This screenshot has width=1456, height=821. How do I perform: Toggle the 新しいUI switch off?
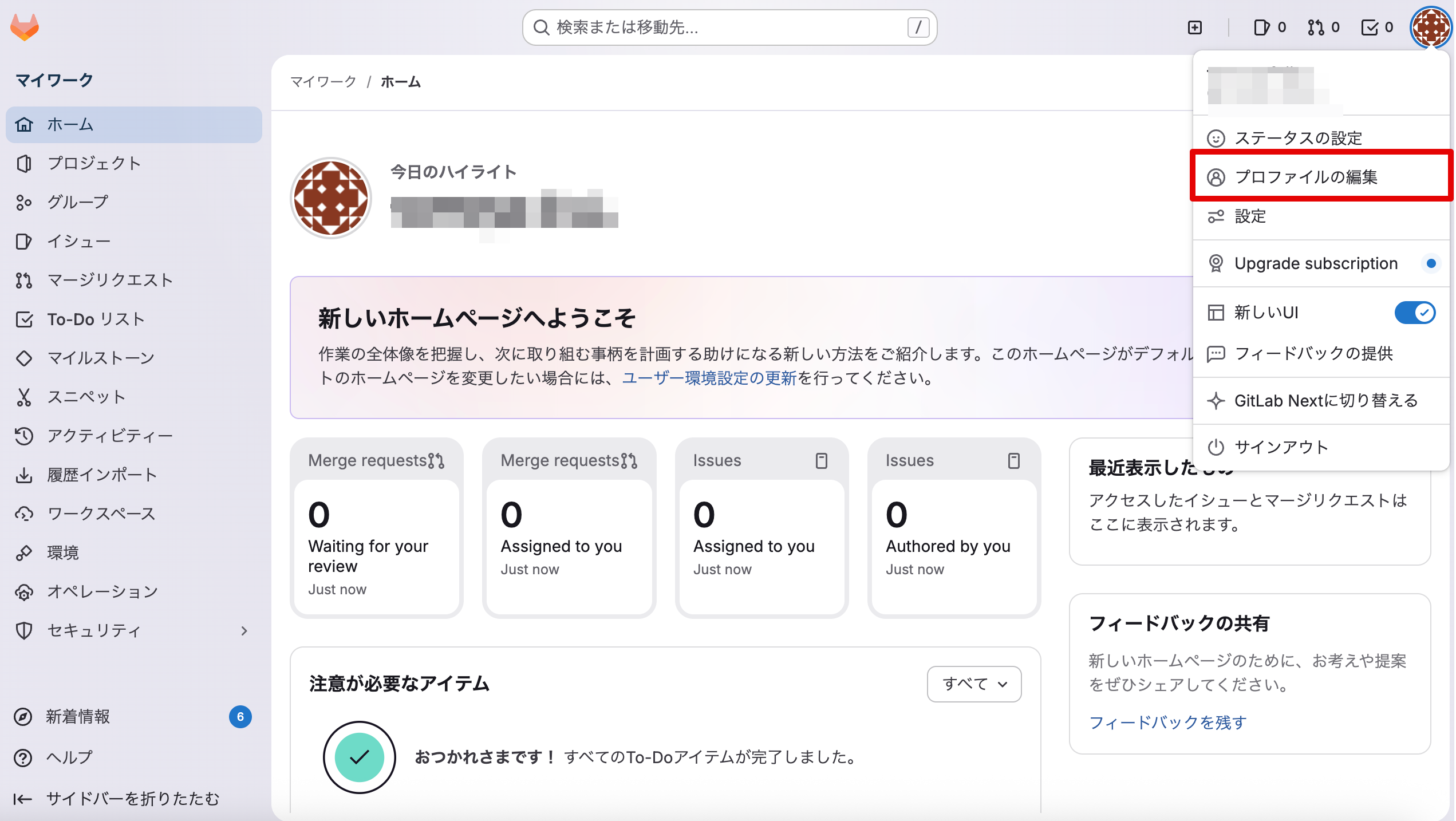[1414, 313]
